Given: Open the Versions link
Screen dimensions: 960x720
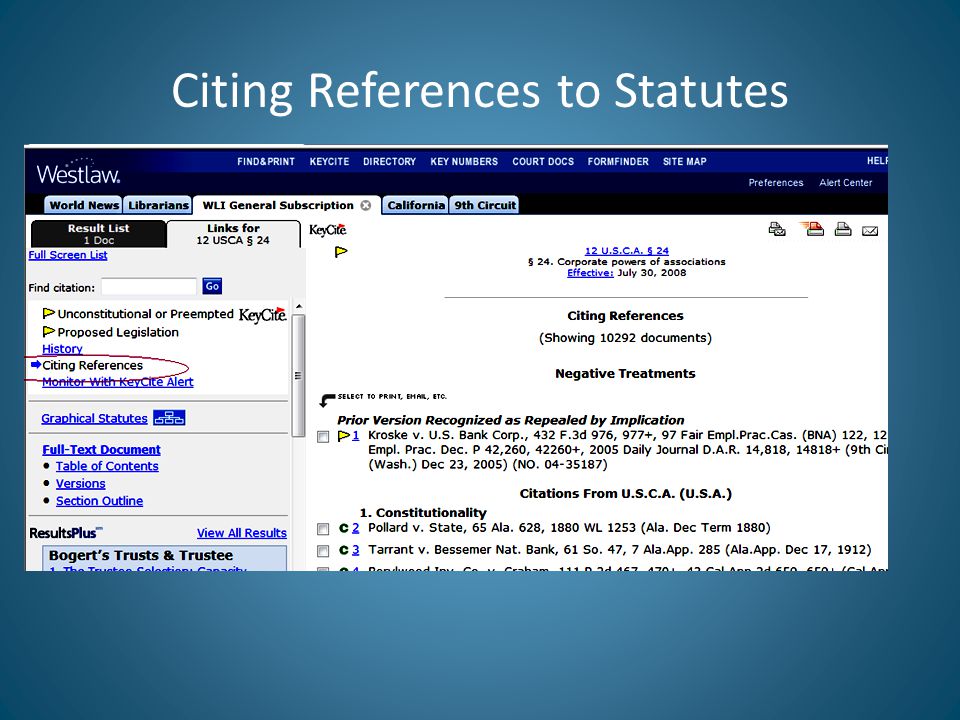Looking at the screenshot, I should pos(81,483).
